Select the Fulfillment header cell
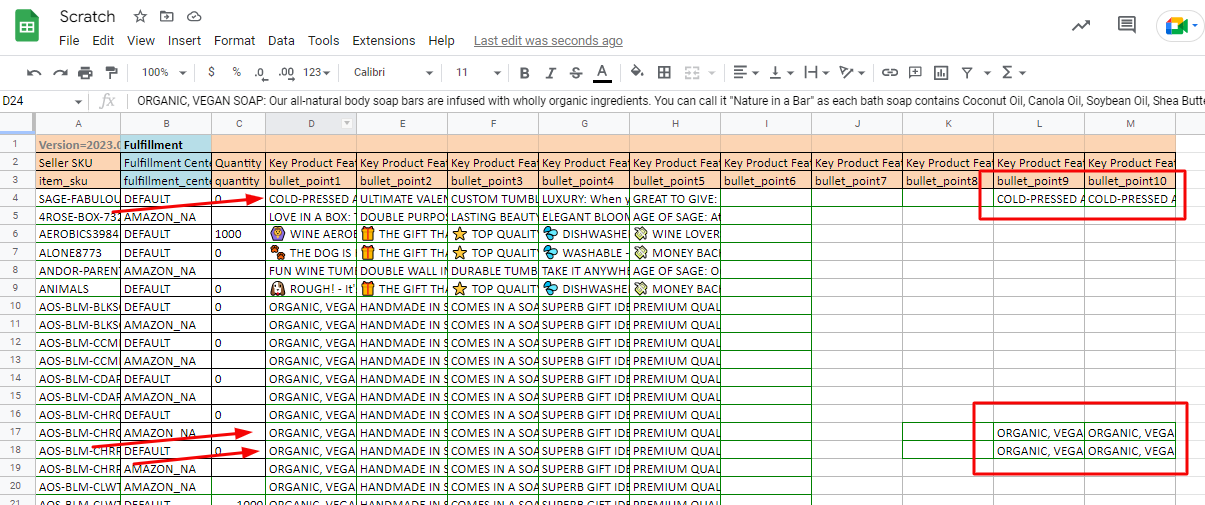This screenshot has height=505, width=1205. pos(166,145)
